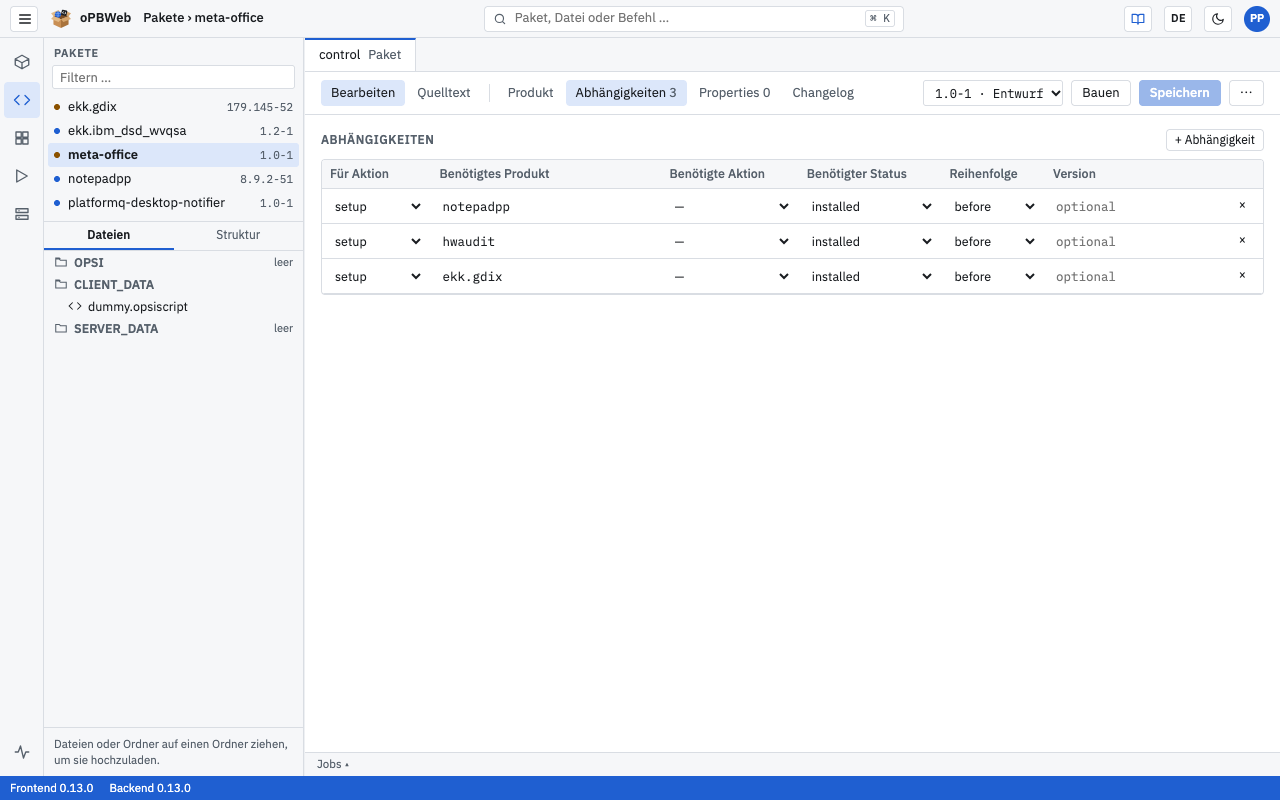The width and height of the screenshot is (1280, 800).
Task: Switch language with DE button
Action: (1178, 19)
